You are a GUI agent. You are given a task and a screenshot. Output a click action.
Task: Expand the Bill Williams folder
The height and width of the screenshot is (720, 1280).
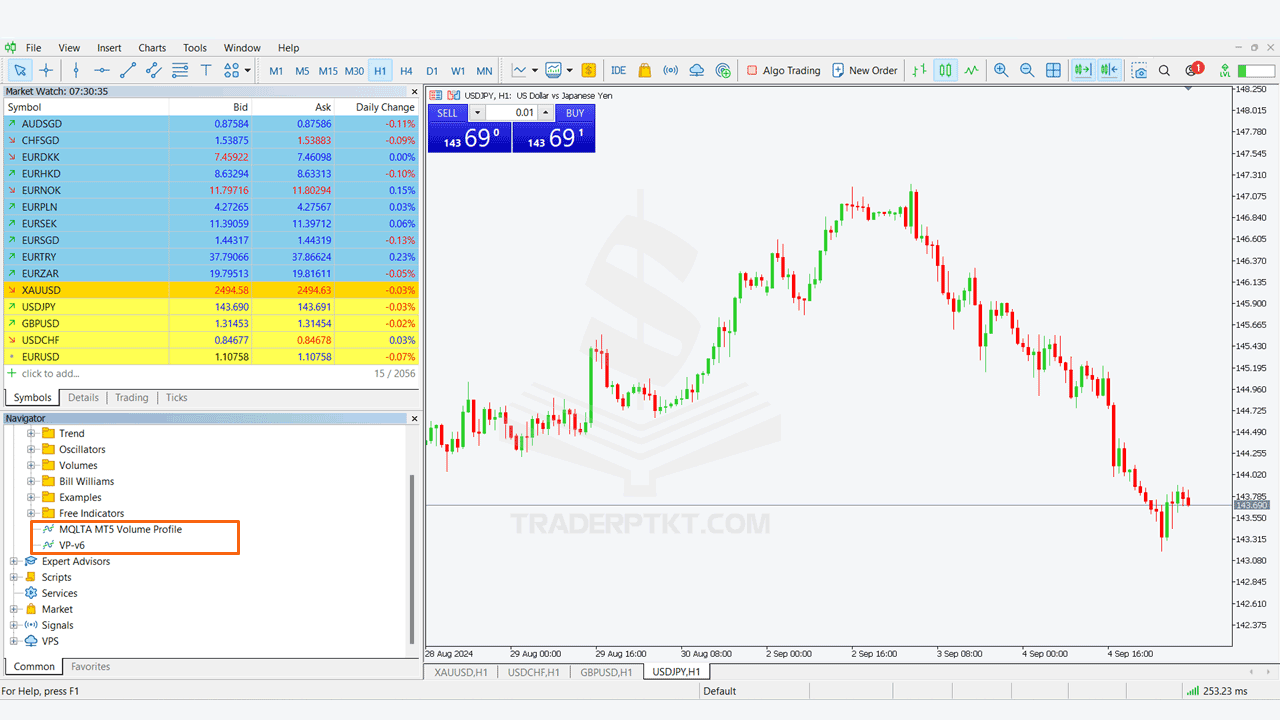pyautogui.click(x=31, y=481)
